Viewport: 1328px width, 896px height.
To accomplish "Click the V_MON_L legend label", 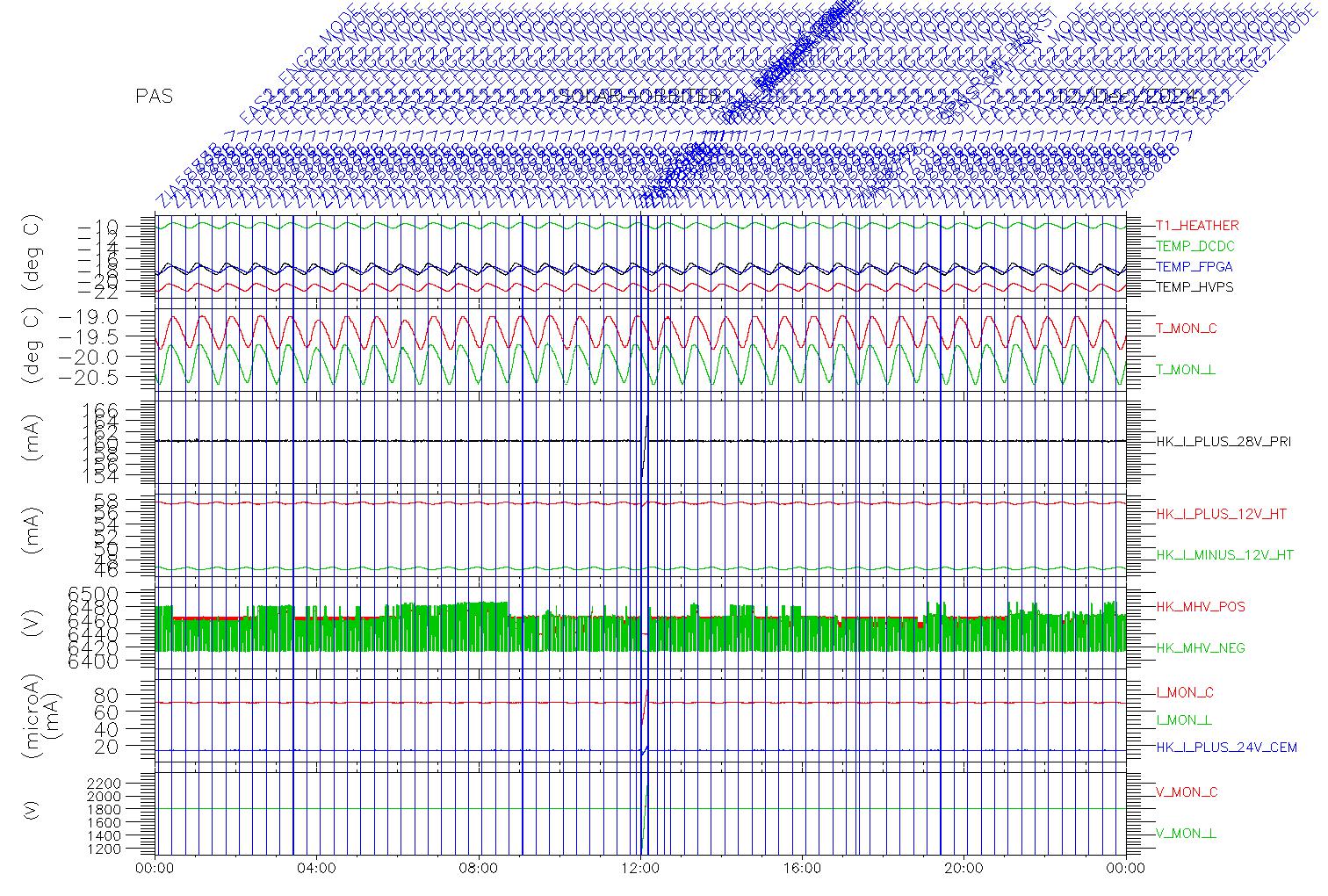I will tap(1186, 834).
